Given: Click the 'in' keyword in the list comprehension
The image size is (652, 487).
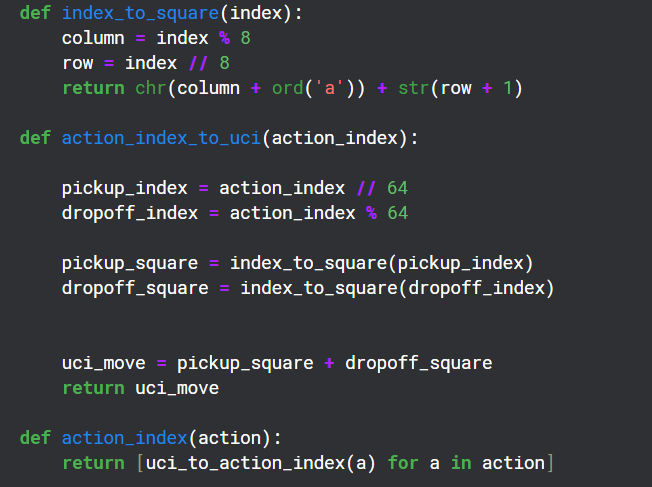Looking at the screenshot, I should point(460,463).
